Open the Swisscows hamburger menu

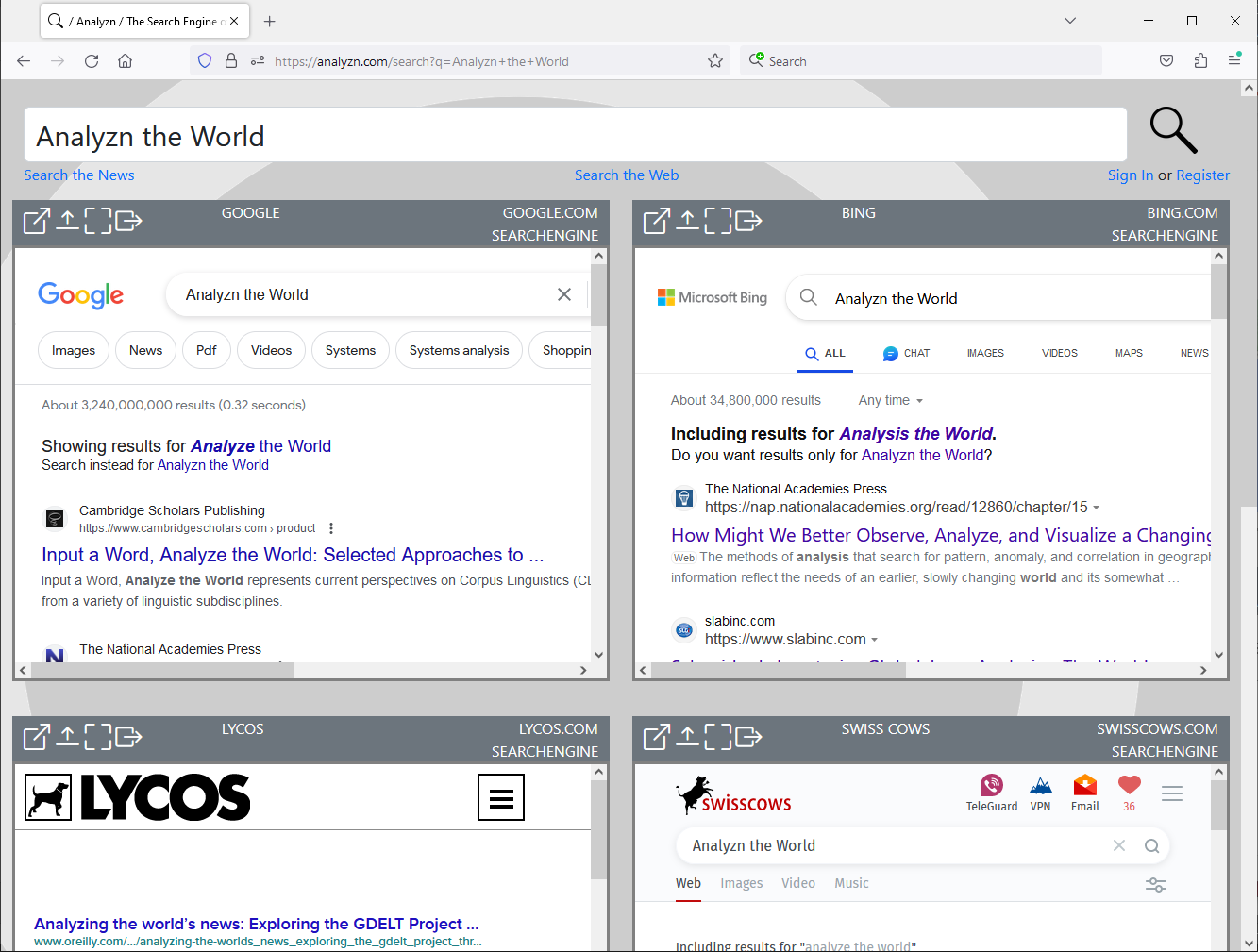pyautogui.click(x=1172, y=793)
